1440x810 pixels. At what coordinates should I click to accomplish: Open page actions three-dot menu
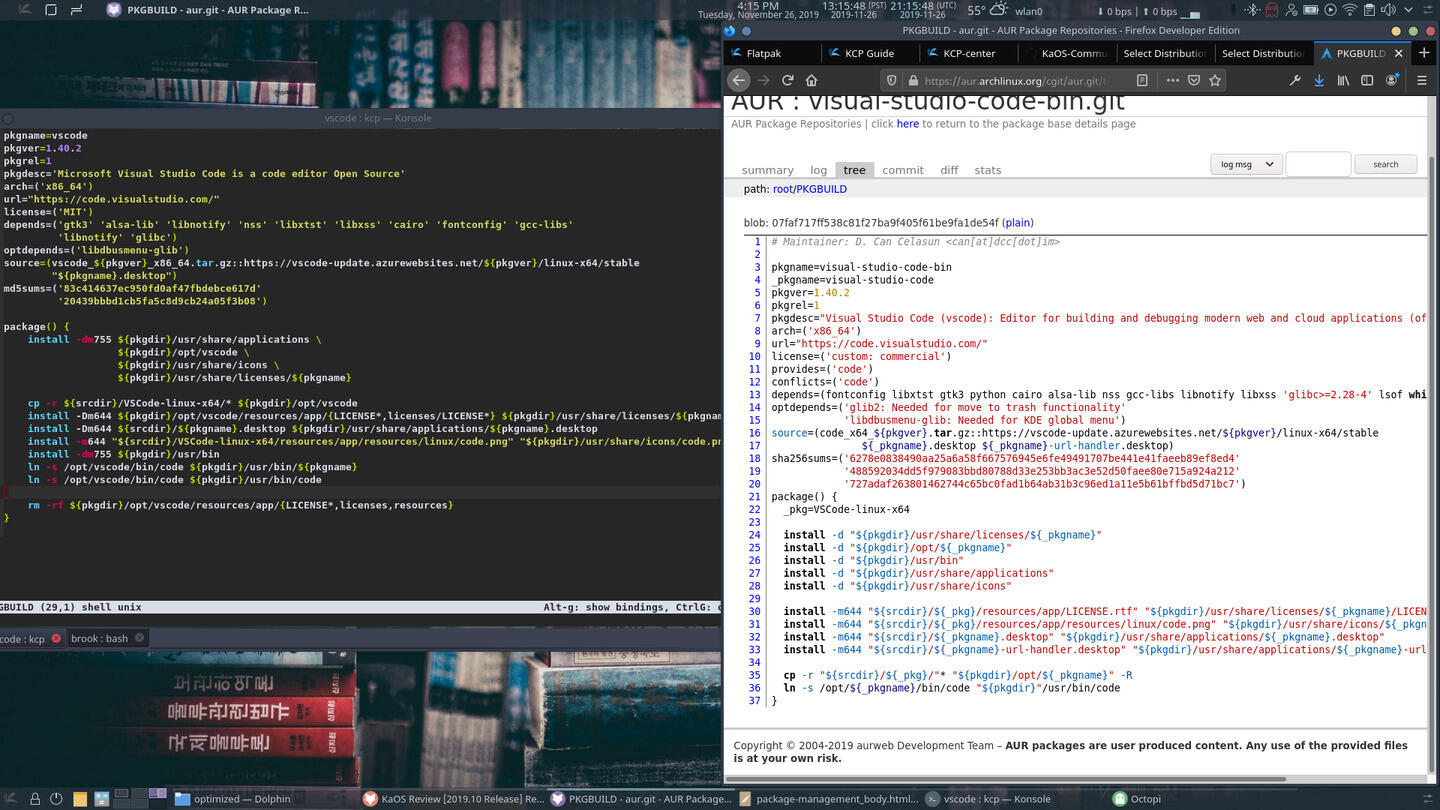pyautogui.click(x=1172, y=80)
